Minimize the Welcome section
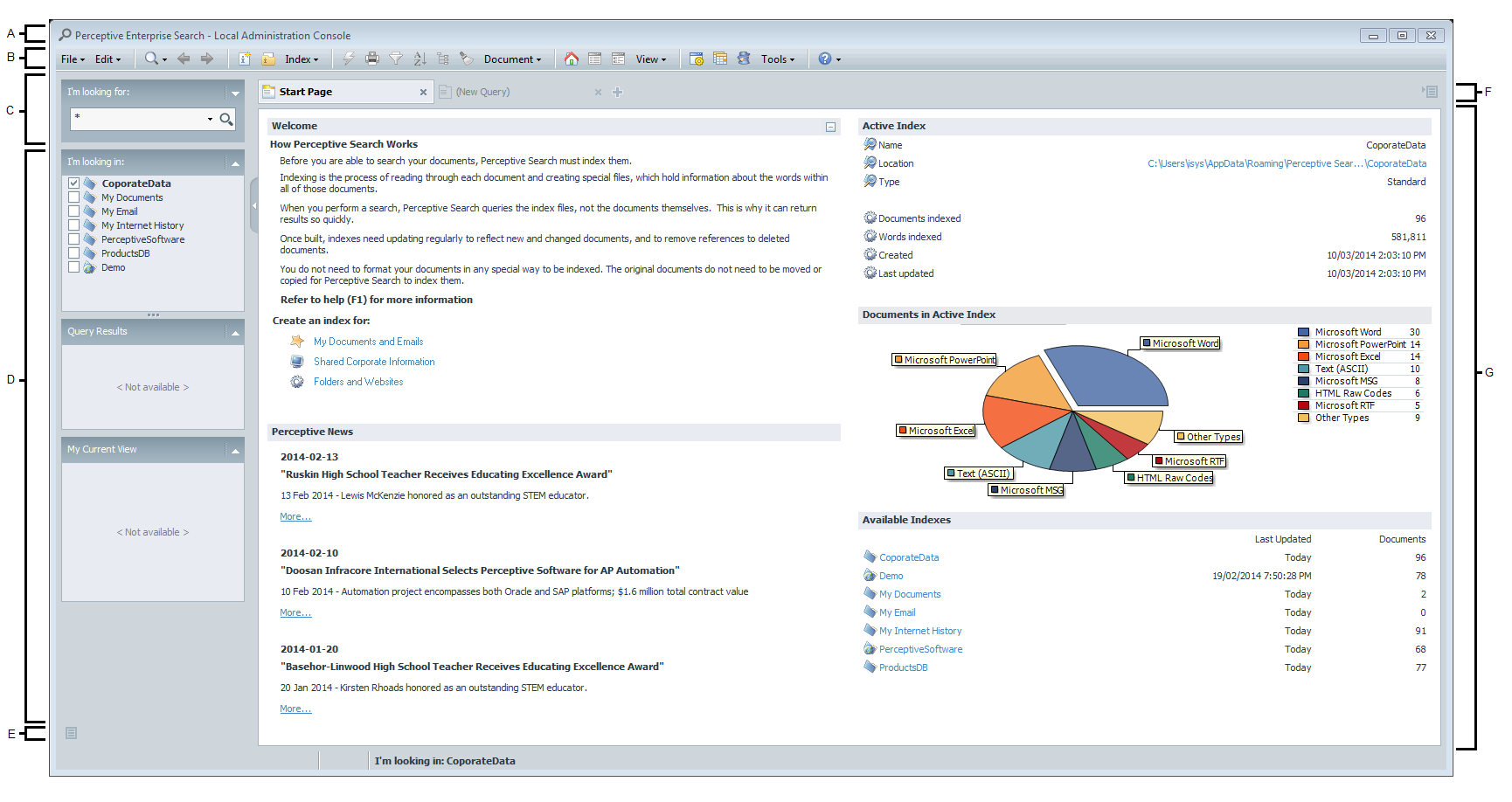This screenshot has width=1512, height=802. (x=830, y=127)
